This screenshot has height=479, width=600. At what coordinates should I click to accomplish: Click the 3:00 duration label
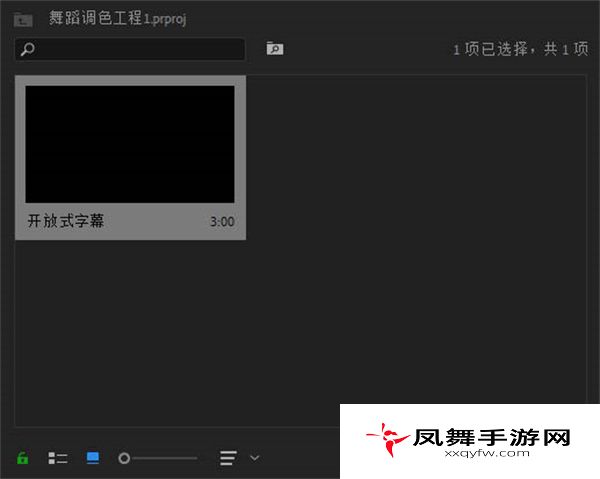click(222, 222)
